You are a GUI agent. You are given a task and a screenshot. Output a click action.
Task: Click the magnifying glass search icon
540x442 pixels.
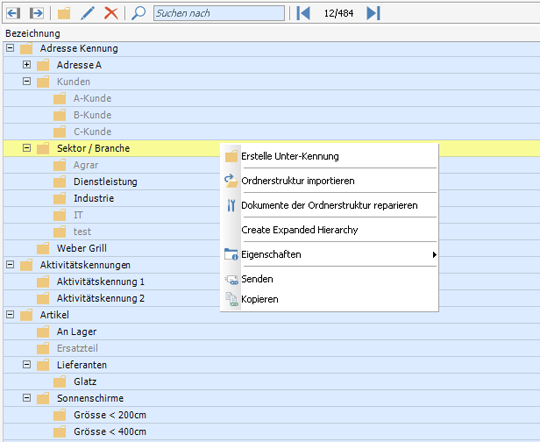[138, 13]
